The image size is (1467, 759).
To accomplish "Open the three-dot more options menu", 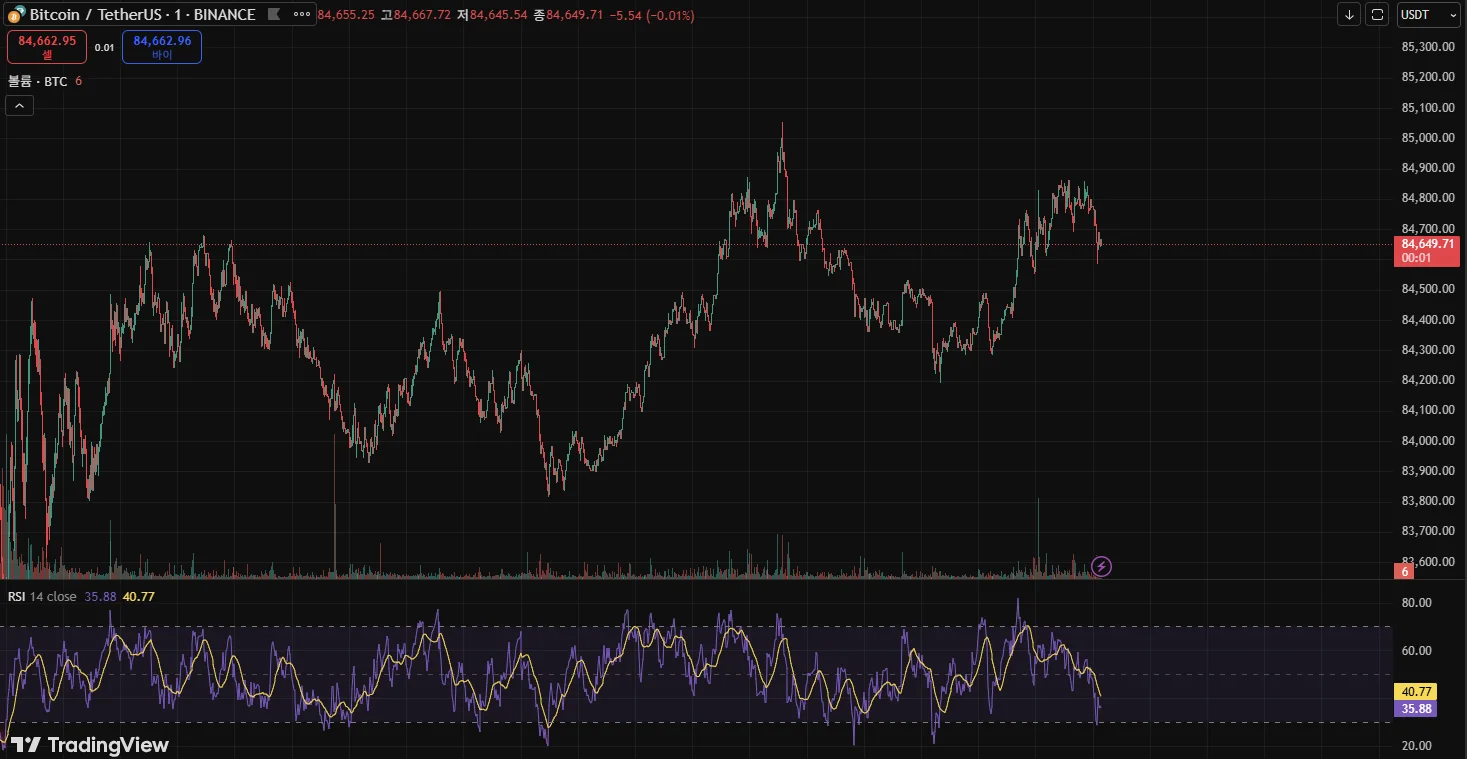I will pyautogui.click(x=301, y=15).
